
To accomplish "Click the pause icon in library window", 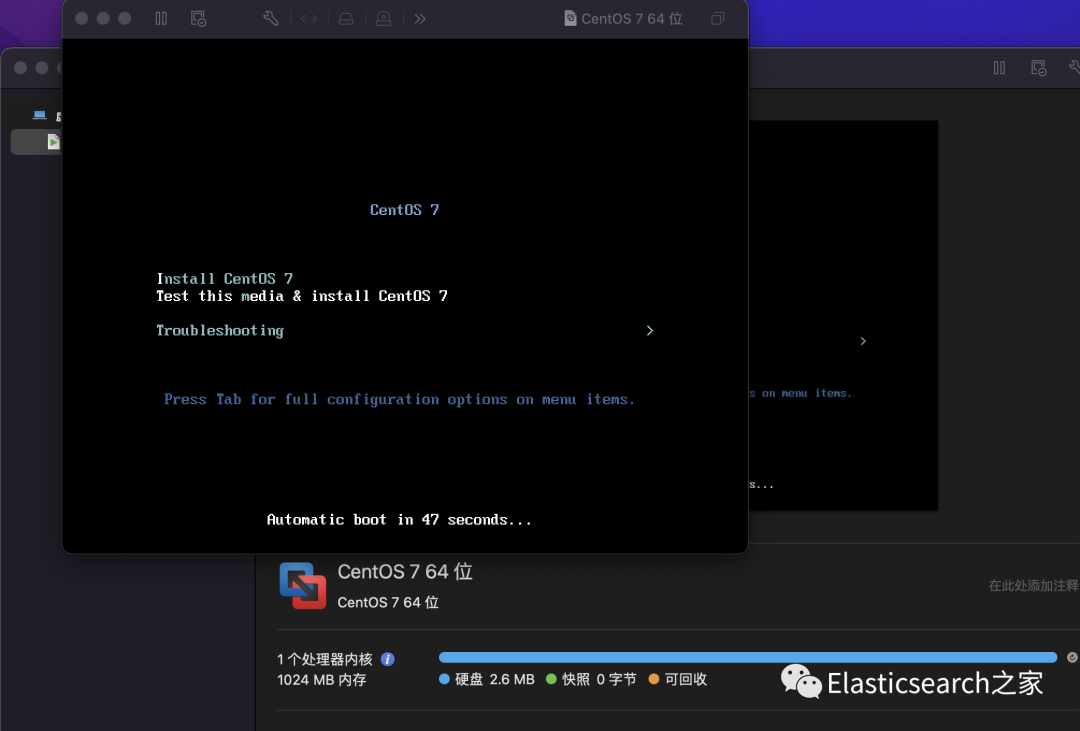I will click(x=999, y=68).
